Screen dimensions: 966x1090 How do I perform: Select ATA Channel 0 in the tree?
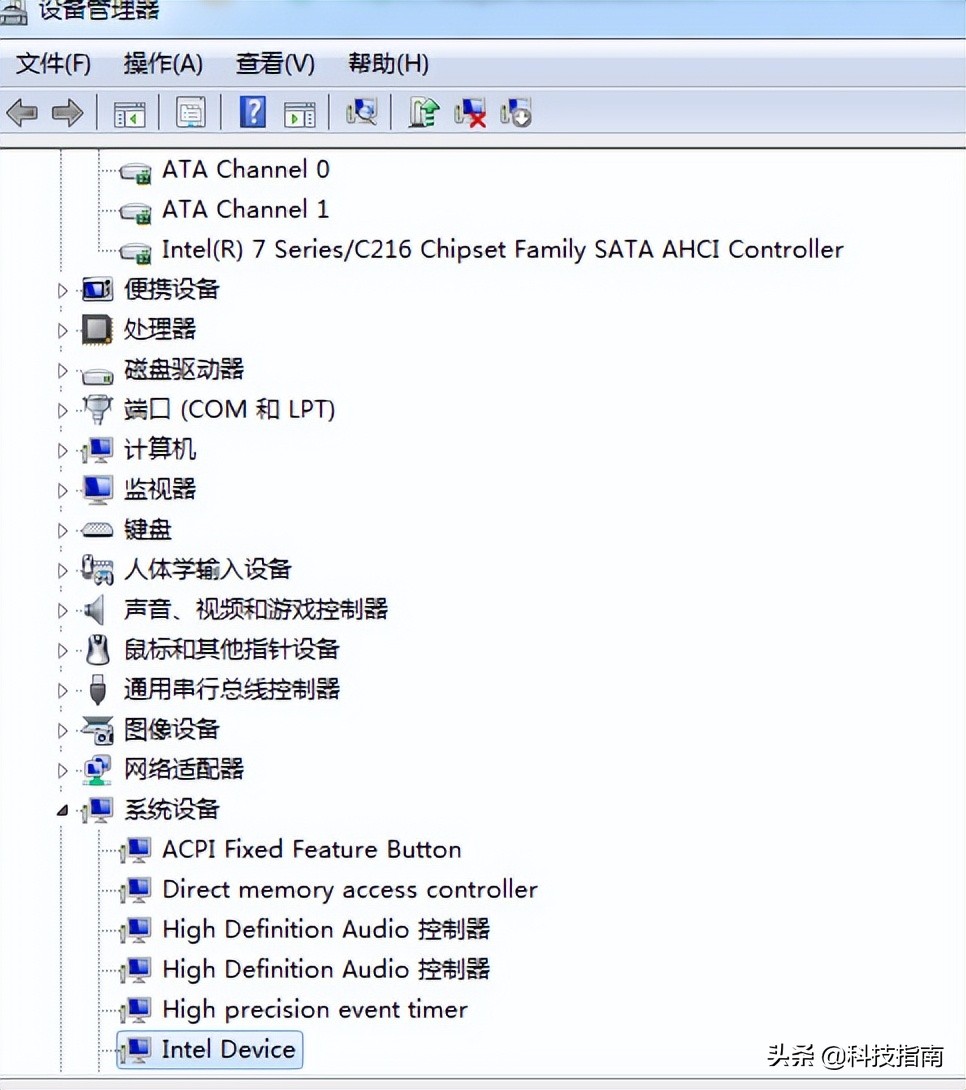click(x=245, y=170)
